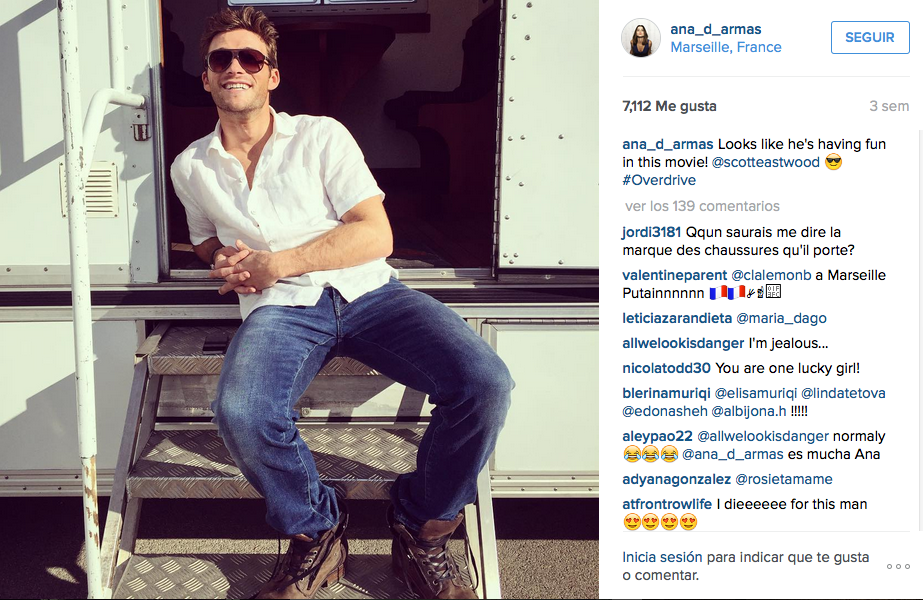View the 7,112 Me gusta likes
The height and width of the screenshot is (600, 923).
[x=669, y=107]
